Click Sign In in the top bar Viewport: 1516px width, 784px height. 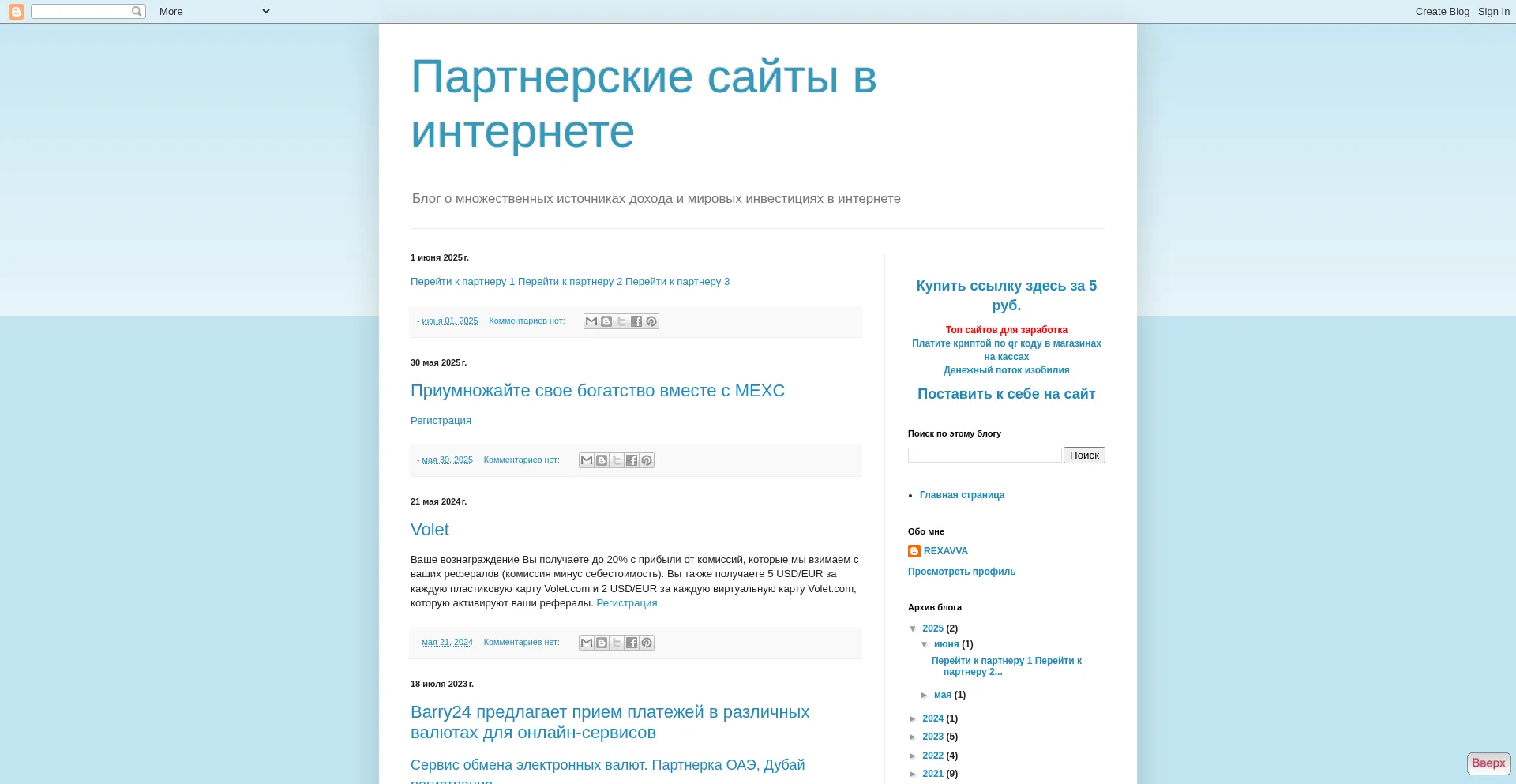pyautogui.click(x=1493, y=12)
